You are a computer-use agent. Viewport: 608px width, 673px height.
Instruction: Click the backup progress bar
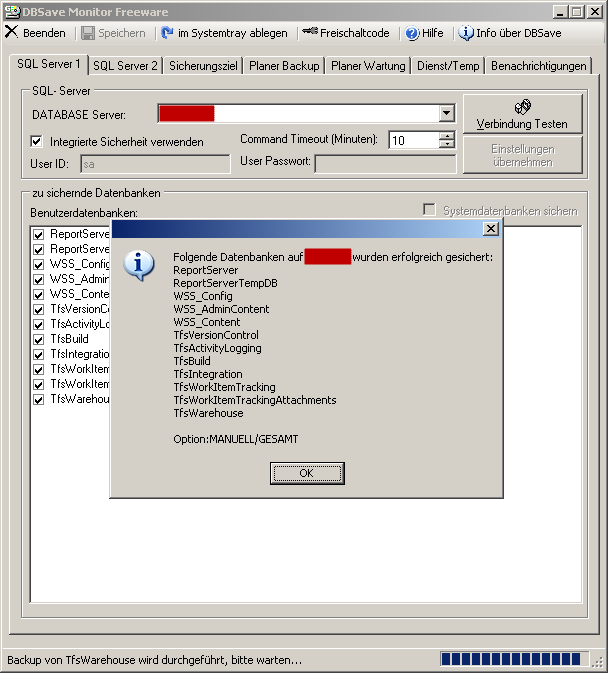514,659
